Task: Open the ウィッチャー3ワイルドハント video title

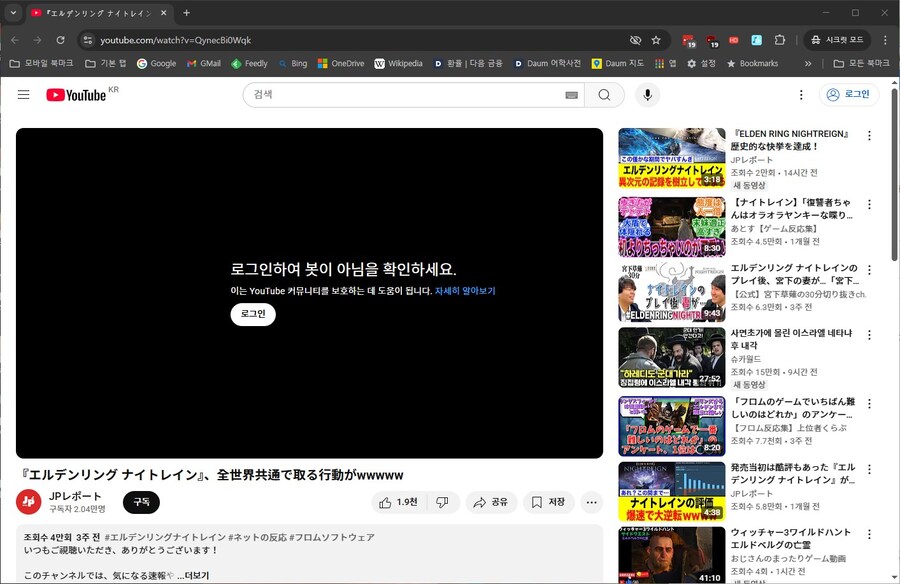Action: pyautogui.click(x=790, y=539)
